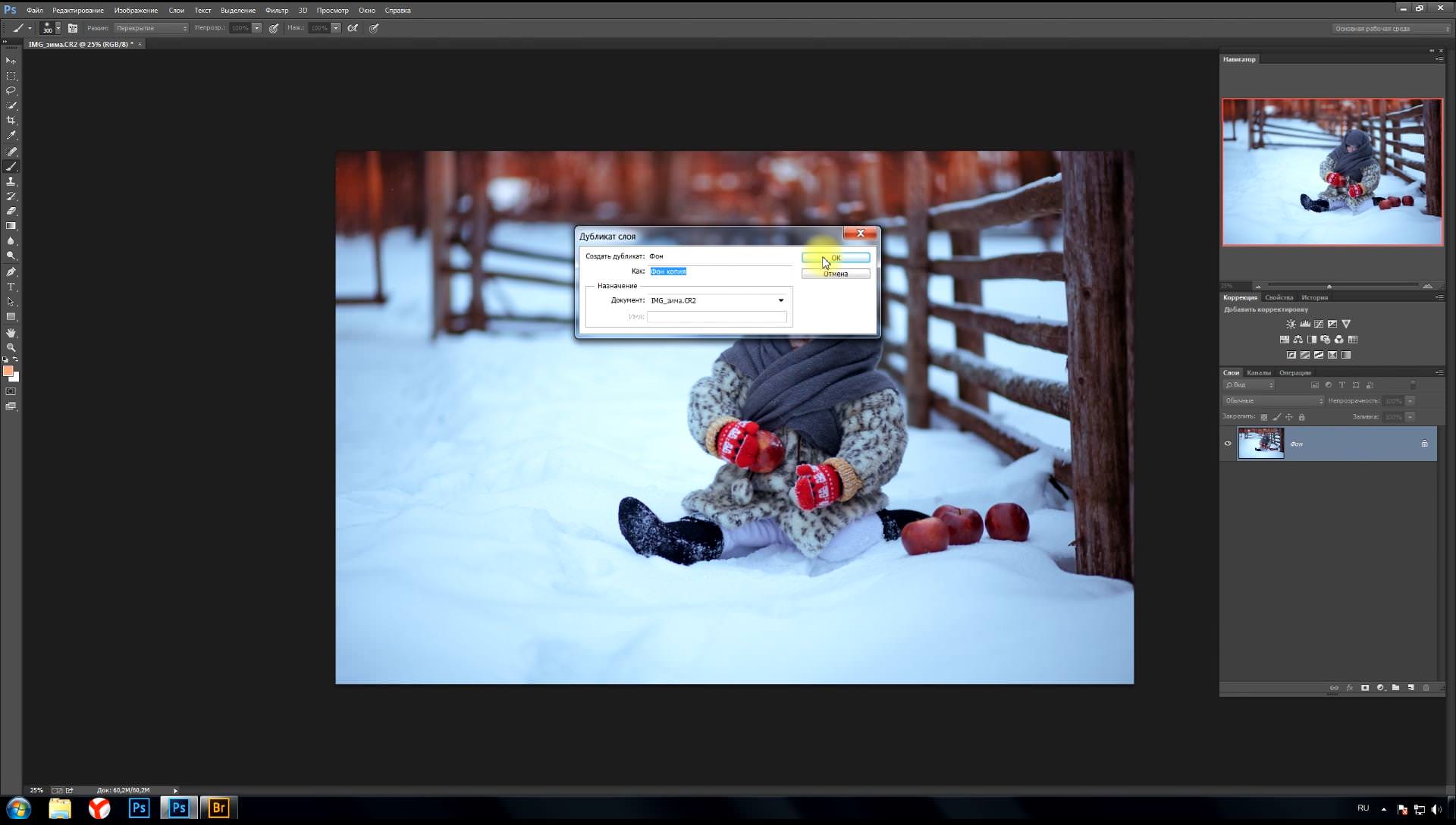Click the foreground color swatch
The height and width of the screenshot is (825, 1456).
pyautogui.click(x=8, y=371)
